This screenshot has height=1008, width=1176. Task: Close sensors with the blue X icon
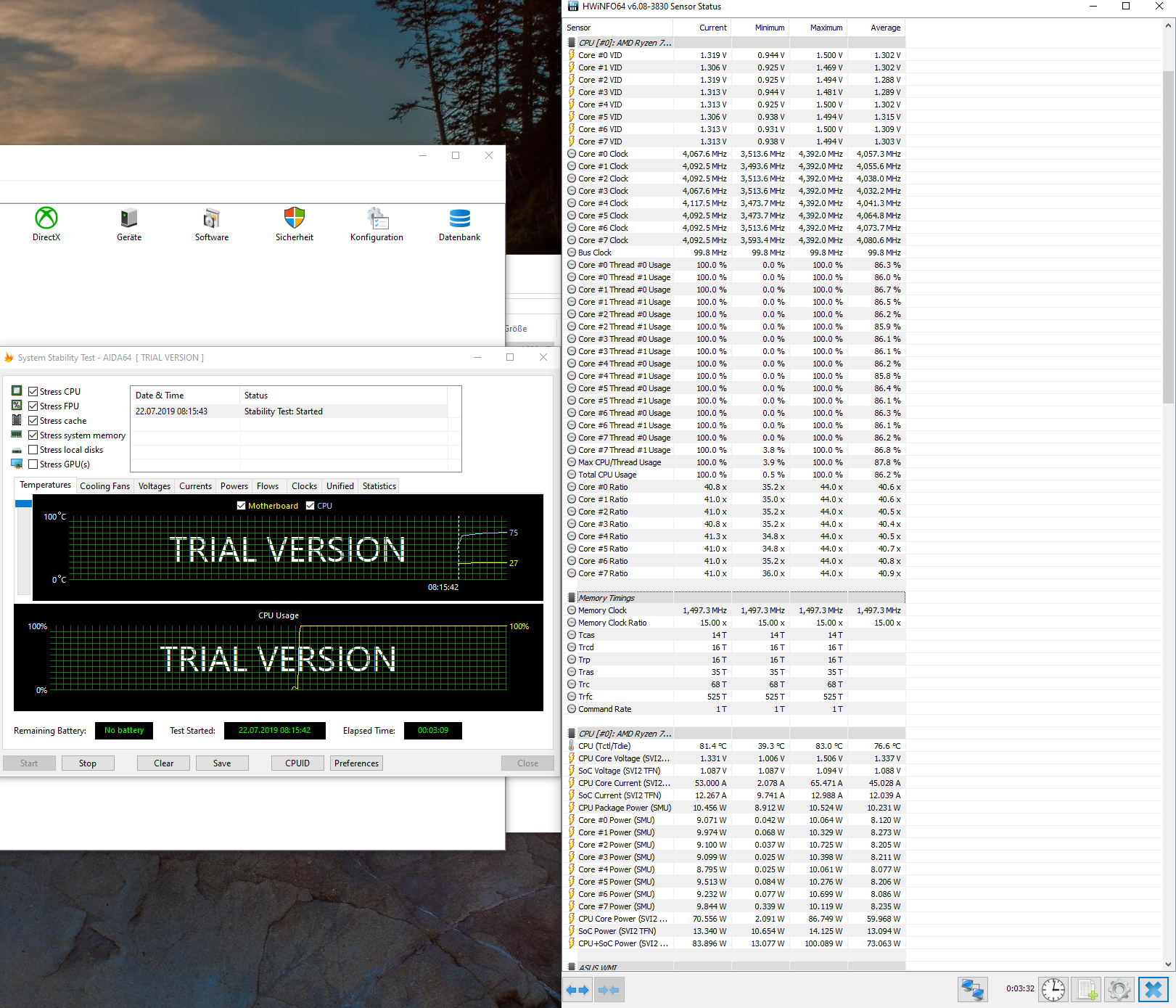pyautogui.click(x=1153, y=989)
